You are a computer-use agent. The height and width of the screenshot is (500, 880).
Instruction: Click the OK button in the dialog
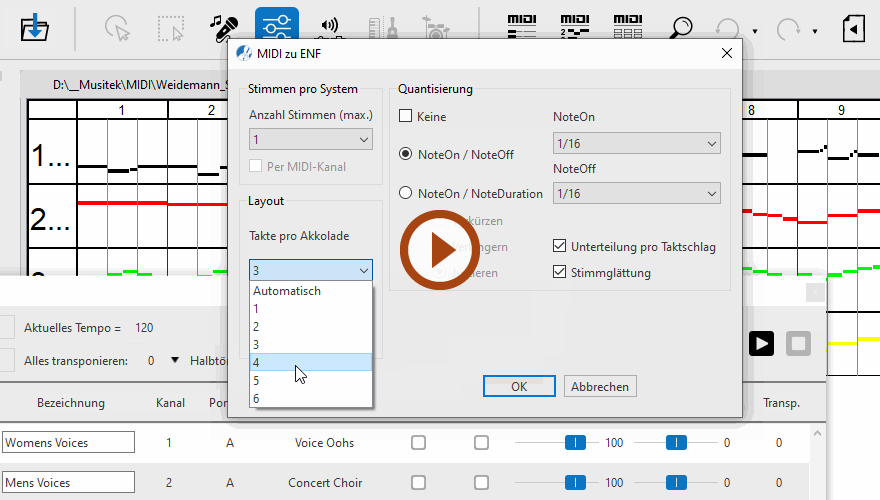pos(518,386)
